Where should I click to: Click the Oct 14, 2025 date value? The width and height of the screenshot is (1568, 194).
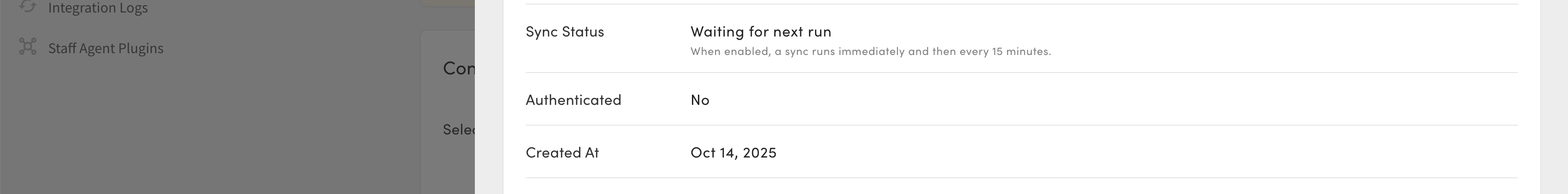click(733, 152)
